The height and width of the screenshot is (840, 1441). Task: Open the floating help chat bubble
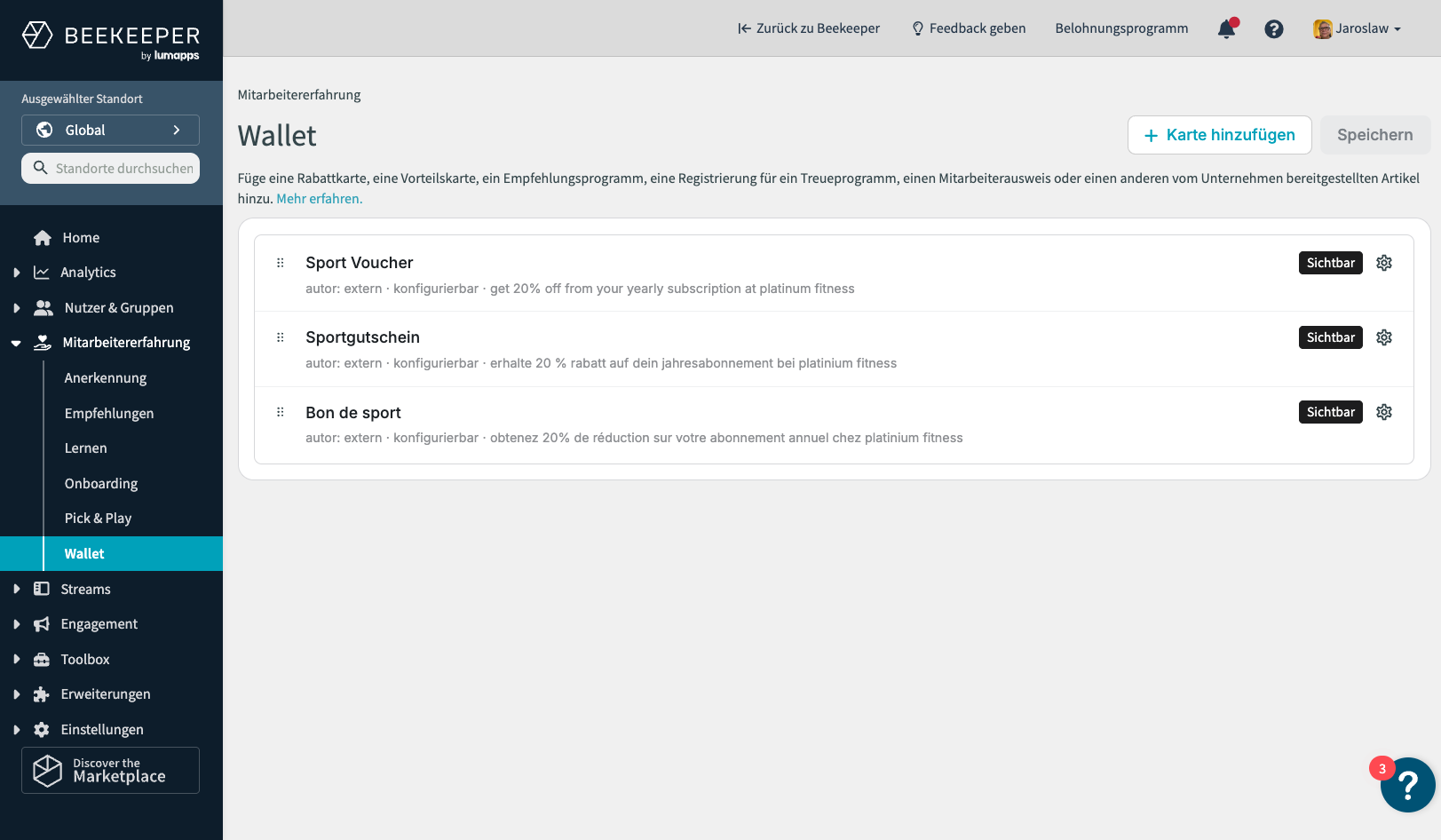coord(1407,785)
